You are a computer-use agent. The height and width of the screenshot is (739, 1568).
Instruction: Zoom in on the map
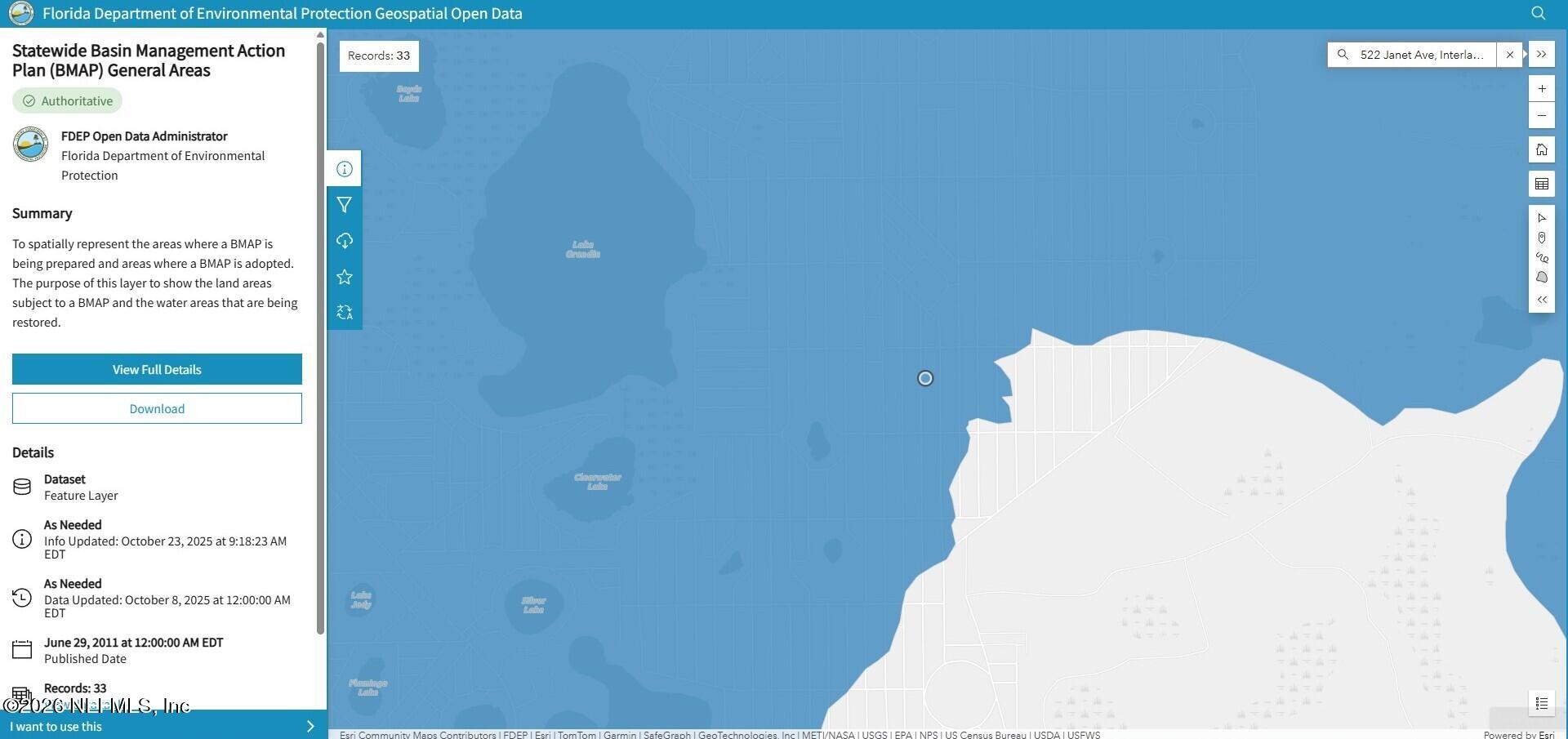pos(1541,89)
